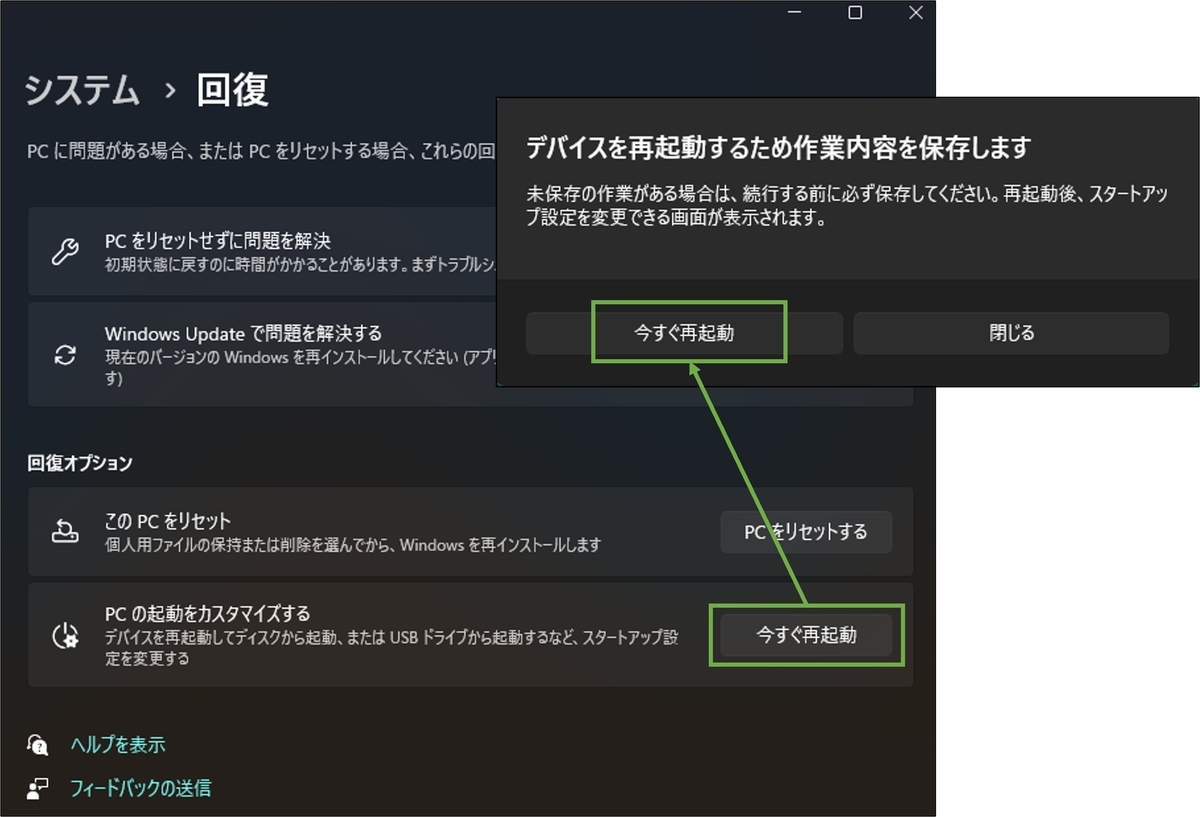Click the PC の起動をカスタマイズする label

click(208, 613)
